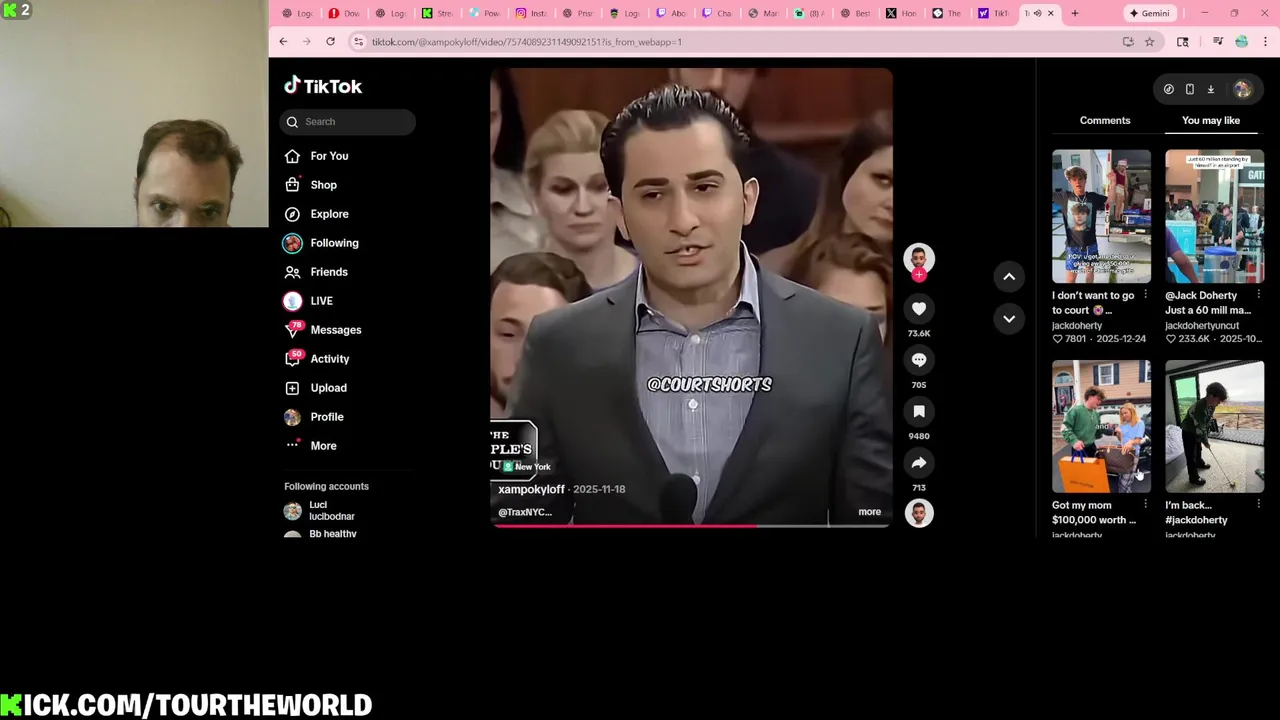
Task: Open the LIVE section
Action: 309,301
